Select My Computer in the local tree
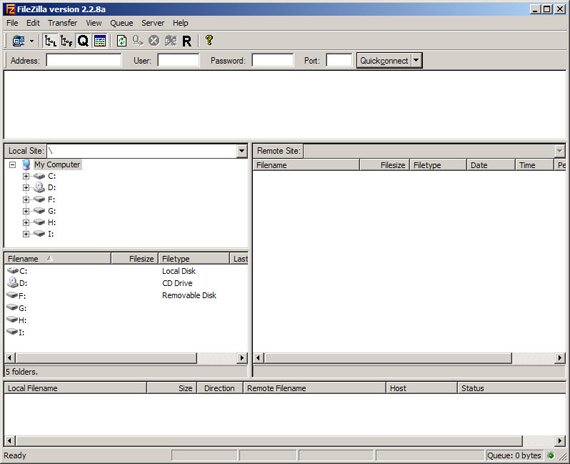The height and width of the screenshot is (464, 570). (x=57, y=165)
